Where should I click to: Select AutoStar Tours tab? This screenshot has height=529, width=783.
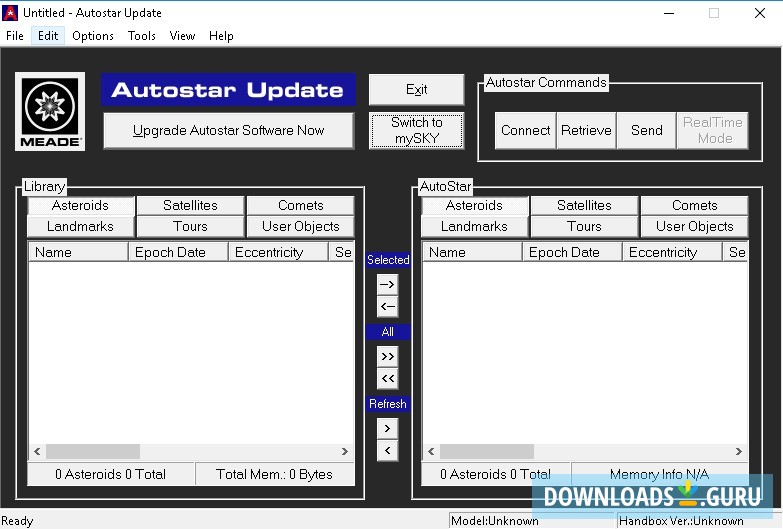point(584,226)
